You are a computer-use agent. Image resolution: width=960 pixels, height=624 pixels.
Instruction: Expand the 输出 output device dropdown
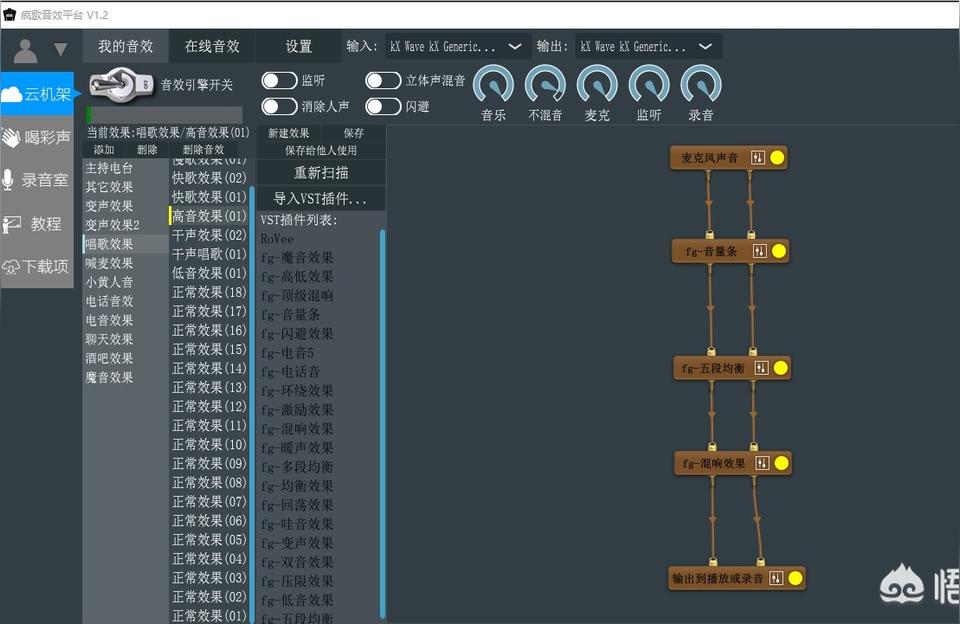coord(647,47)
